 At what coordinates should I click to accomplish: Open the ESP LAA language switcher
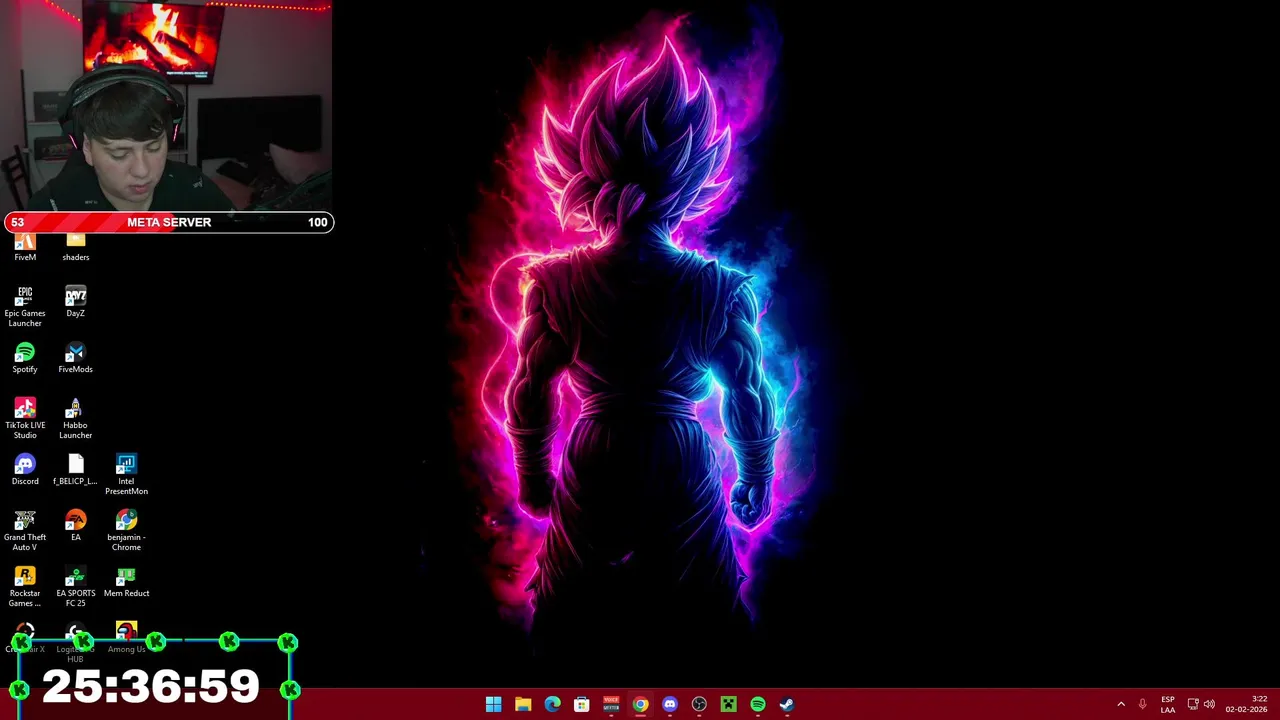tap(1168, 704)
